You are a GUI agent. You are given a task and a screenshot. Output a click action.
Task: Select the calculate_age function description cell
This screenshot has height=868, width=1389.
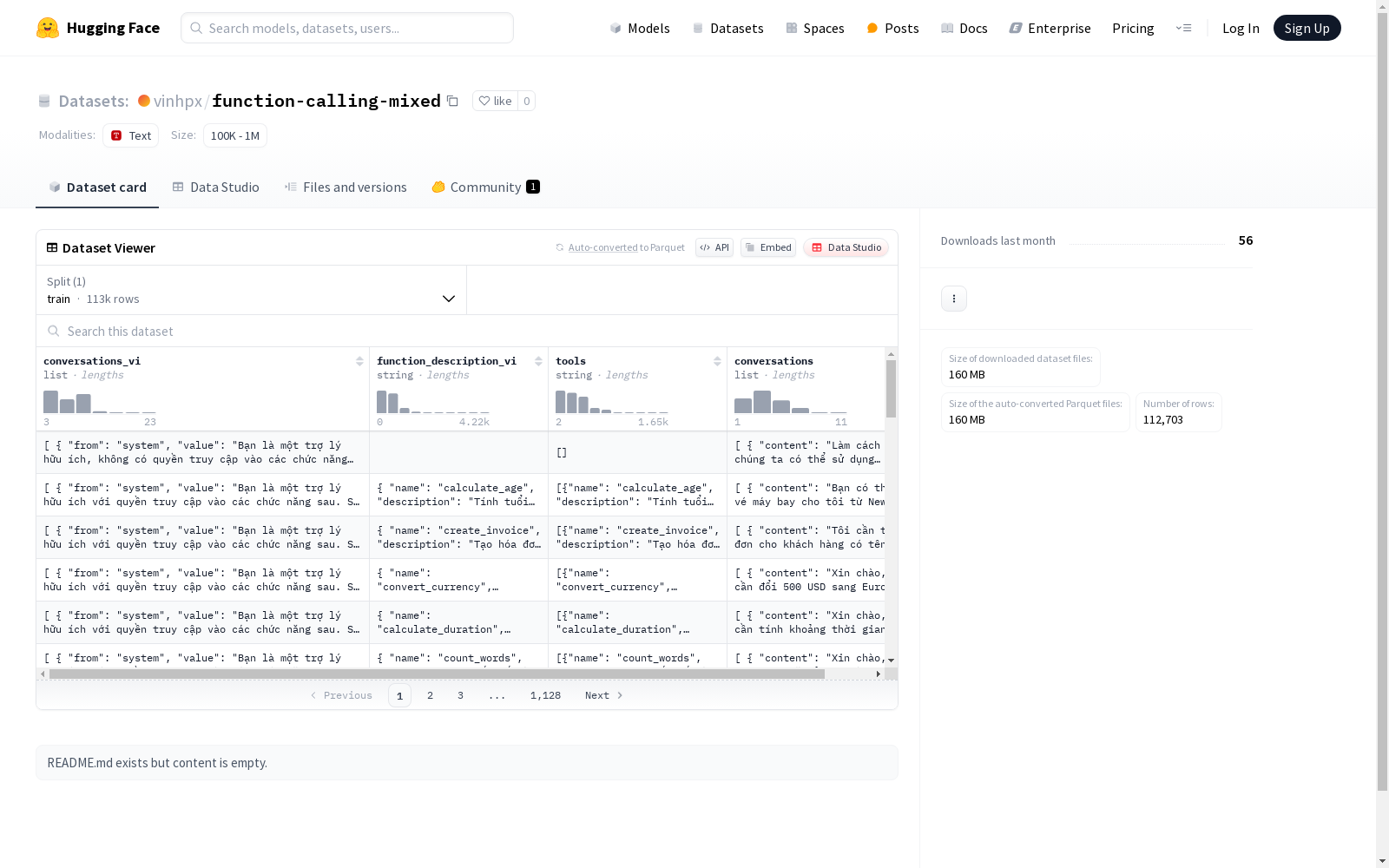point(458,495)
